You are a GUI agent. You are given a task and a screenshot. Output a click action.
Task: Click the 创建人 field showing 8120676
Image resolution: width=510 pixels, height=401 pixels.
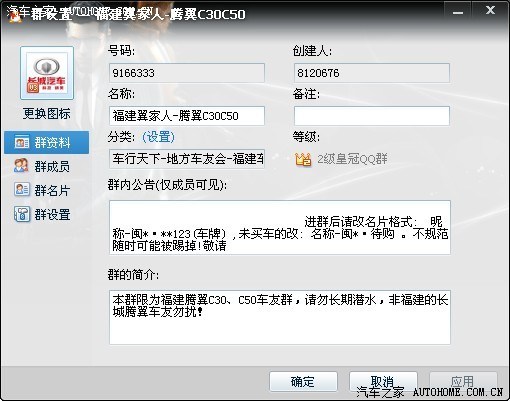point(372,73)
